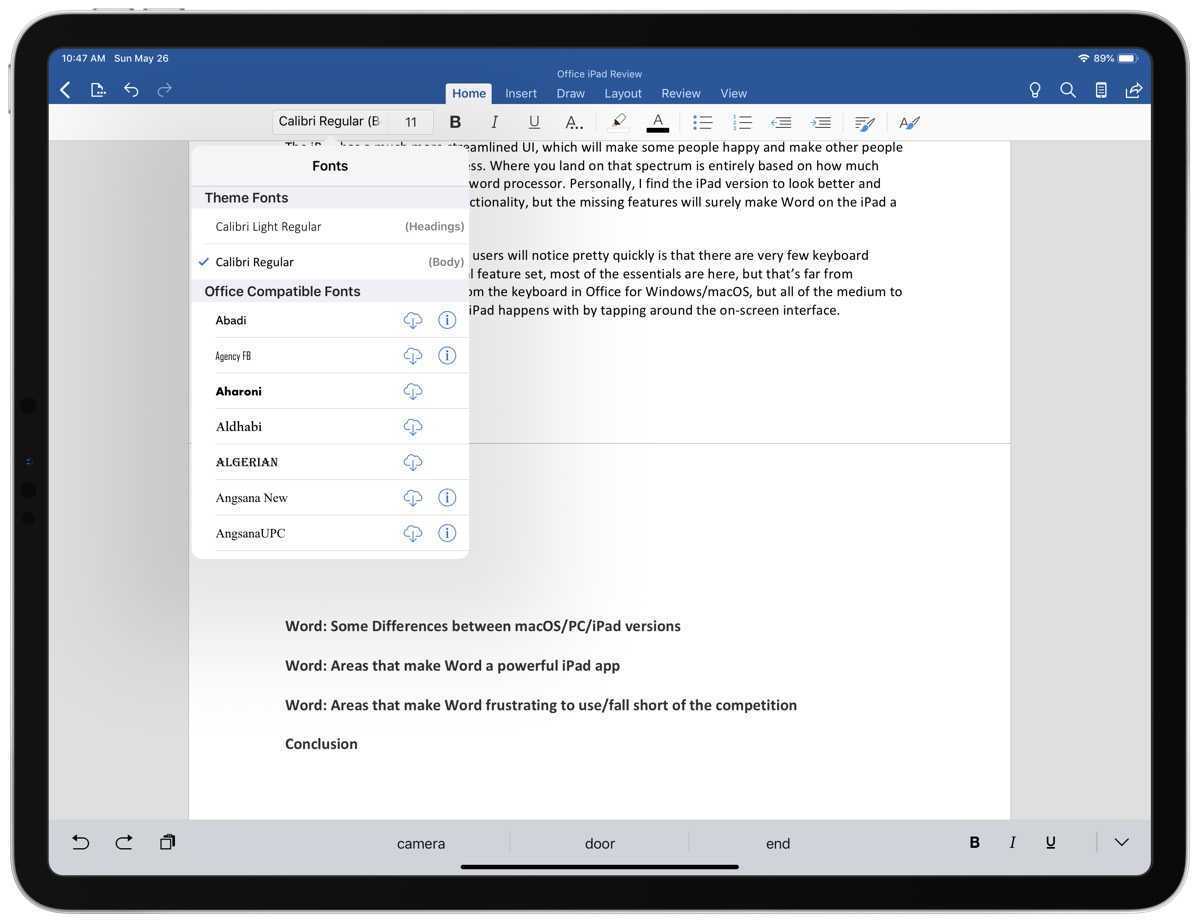The width and height of the screenshot is (1200, 924).
Task: Insert the suggested word "door"
Action: (x=600, y=843)
